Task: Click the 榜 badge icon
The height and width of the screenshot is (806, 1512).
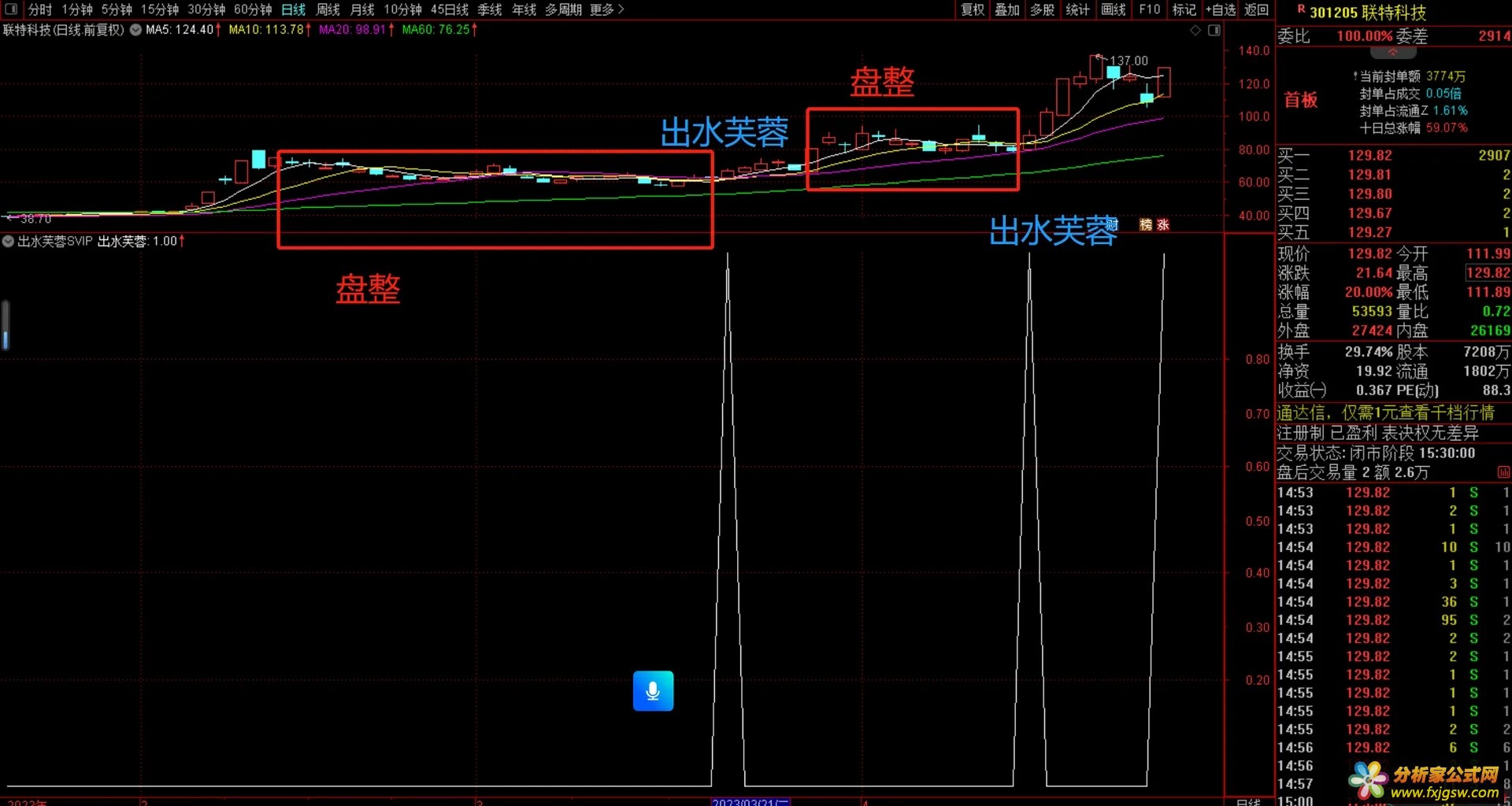Action: coord(1146,225)
